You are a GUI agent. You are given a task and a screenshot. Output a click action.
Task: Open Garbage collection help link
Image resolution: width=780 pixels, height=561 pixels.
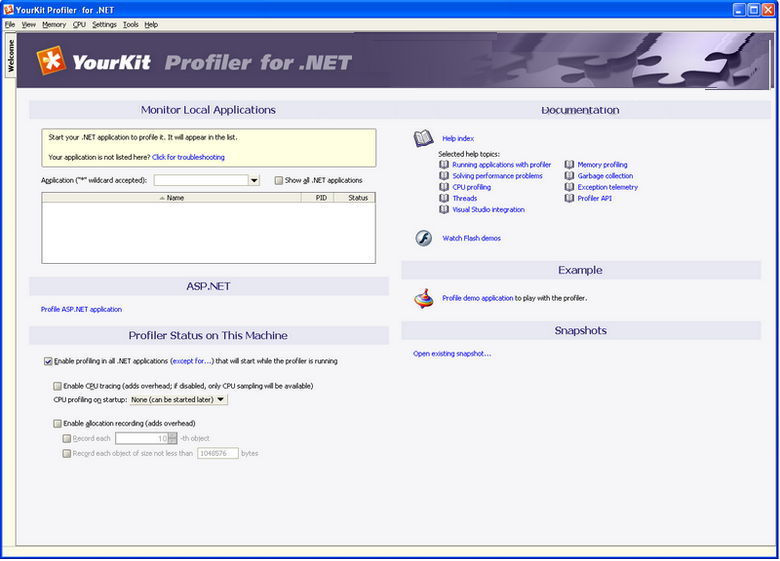(x=605, y=176)
